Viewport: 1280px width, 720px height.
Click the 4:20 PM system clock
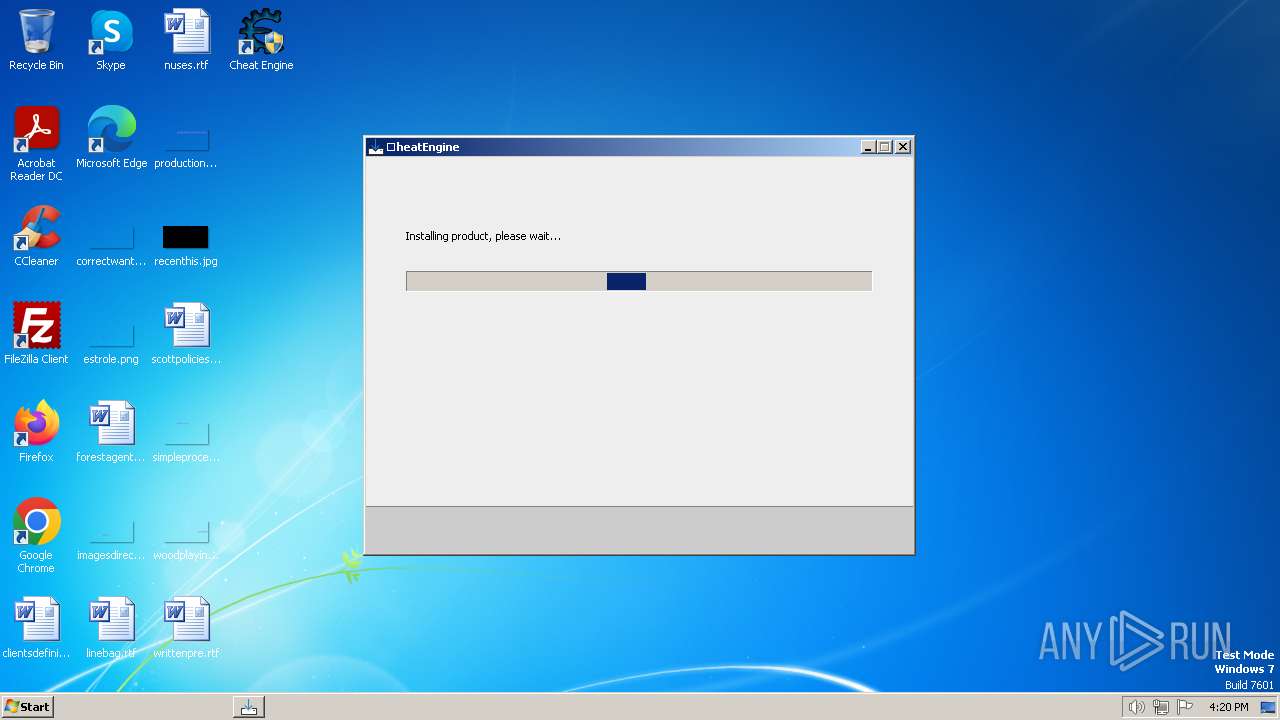(1228, 707)
